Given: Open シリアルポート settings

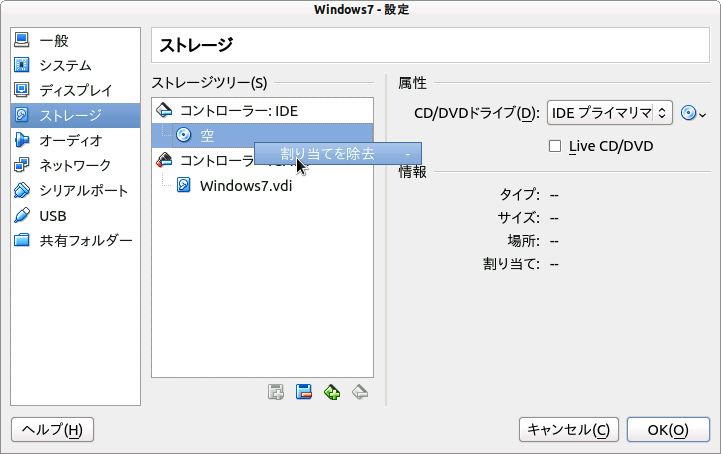Looking at the screenshot, I should [x=75, y=190].
